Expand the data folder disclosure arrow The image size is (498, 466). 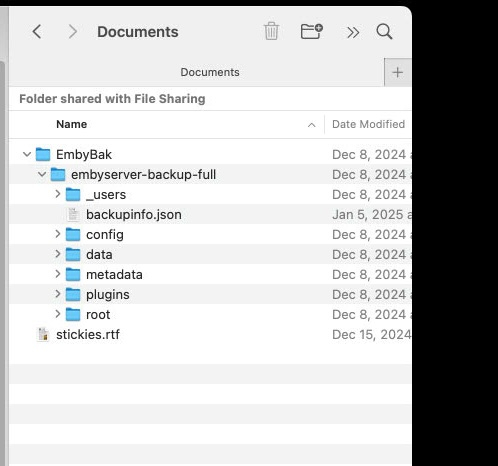tap(58, 254)
